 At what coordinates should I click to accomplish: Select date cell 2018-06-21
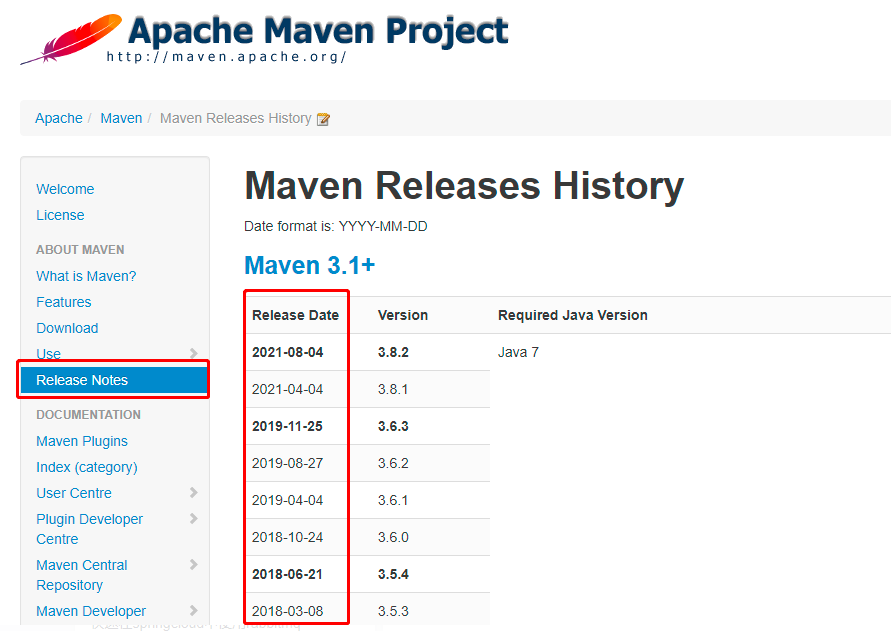tap(288, 574)
